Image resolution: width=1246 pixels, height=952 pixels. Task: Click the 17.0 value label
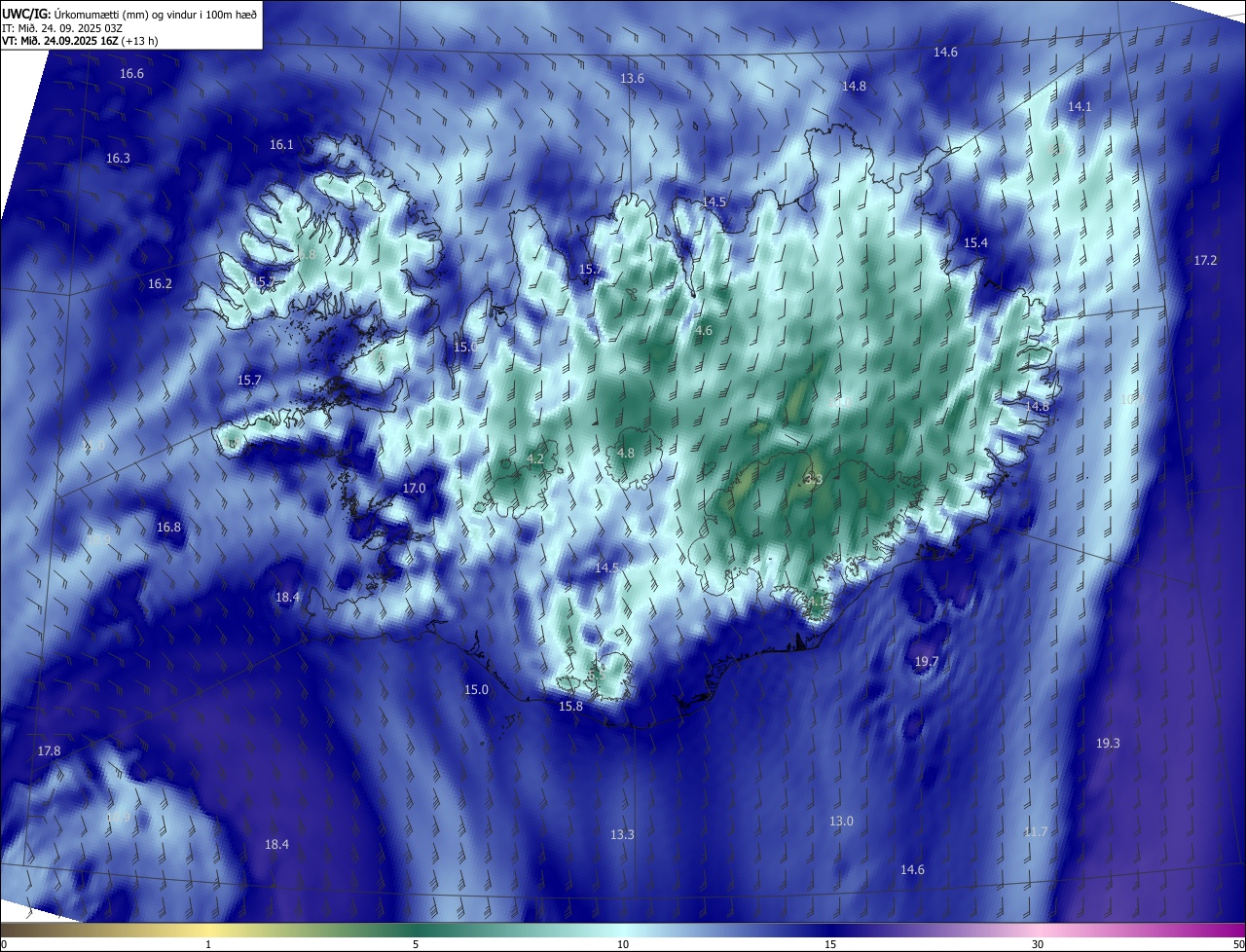pos(414,488)
